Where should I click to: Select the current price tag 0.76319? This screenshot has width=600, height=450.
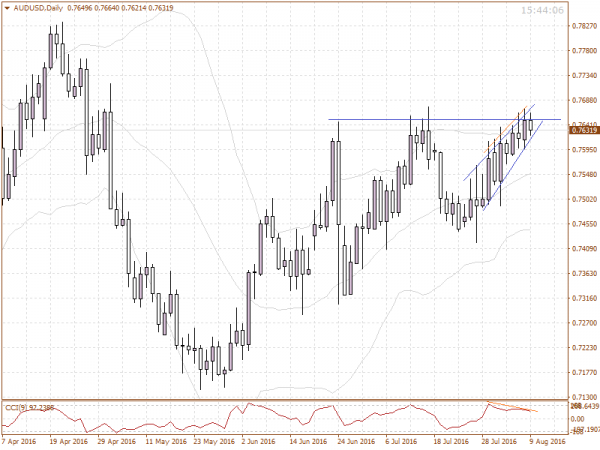[x=584, y=131]
